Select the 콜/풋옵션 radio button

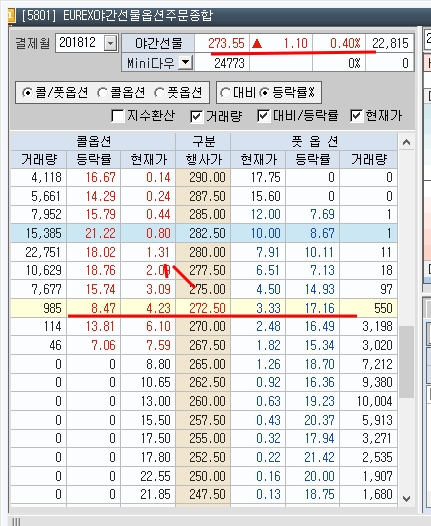click(x=27, y=92)
